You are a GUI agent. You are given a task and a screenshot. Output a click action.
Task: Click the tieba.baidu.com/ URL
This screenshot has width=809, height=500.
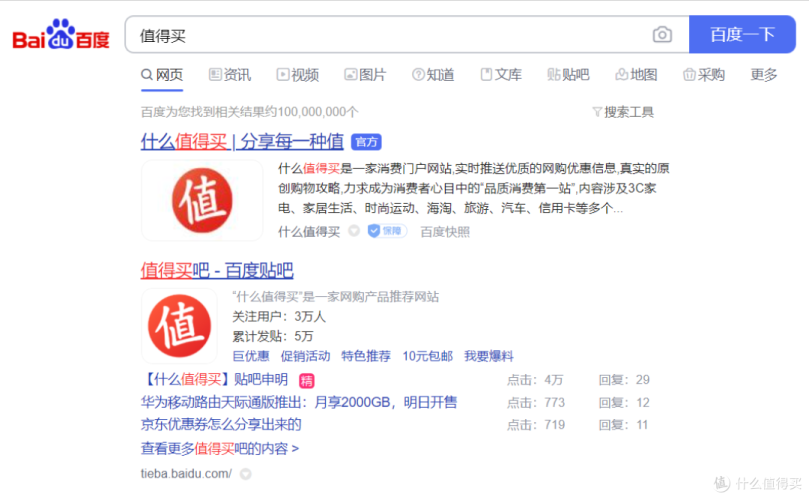(186, 473)
